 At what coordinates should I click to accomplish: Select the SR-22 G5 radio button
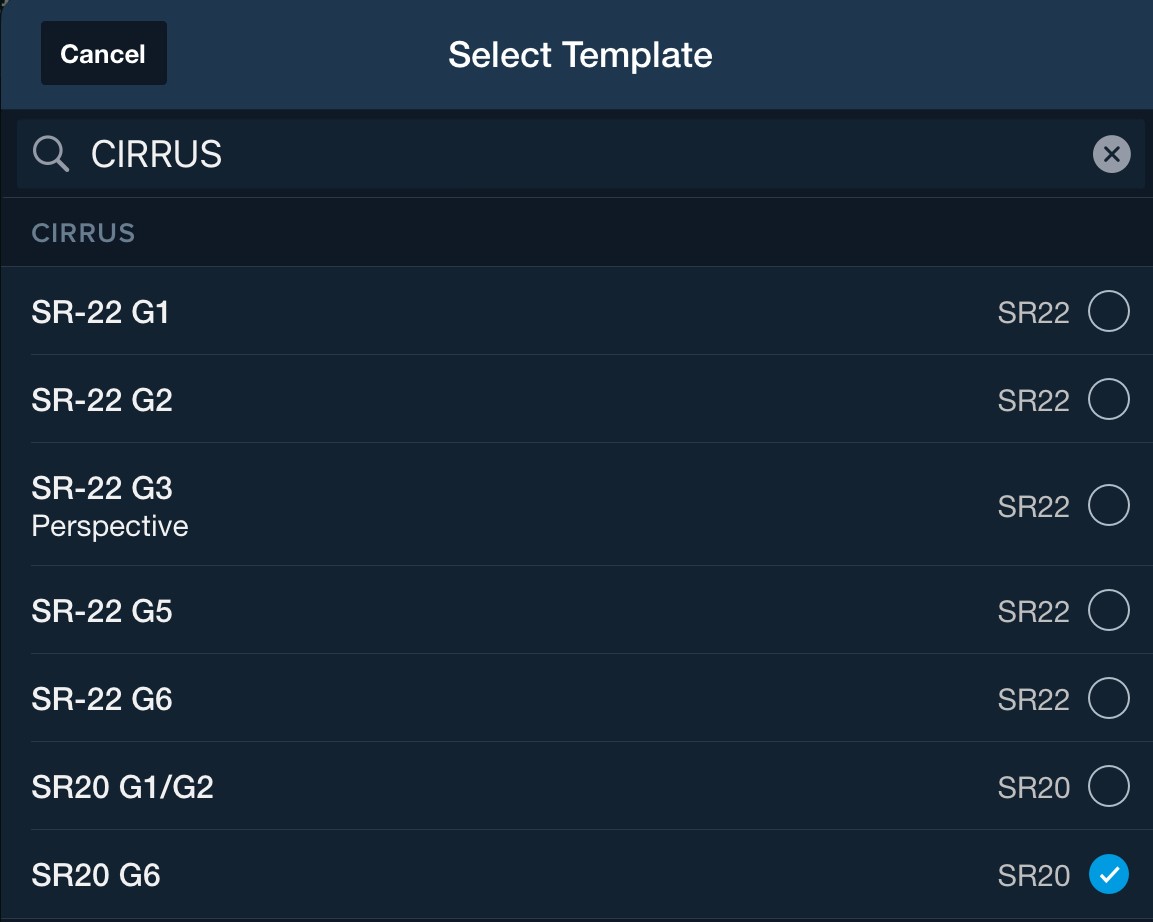1109,610
